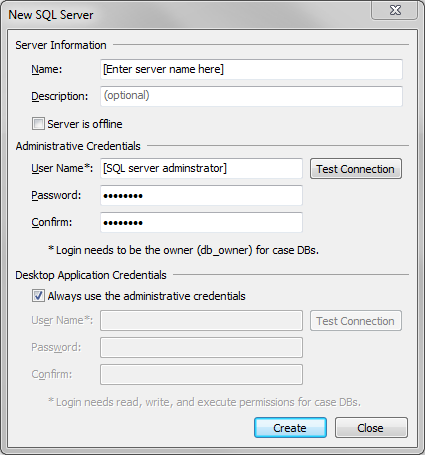Click the Description: label text
Viewport: 425px width, 455px height.
(x=60, y=96)
